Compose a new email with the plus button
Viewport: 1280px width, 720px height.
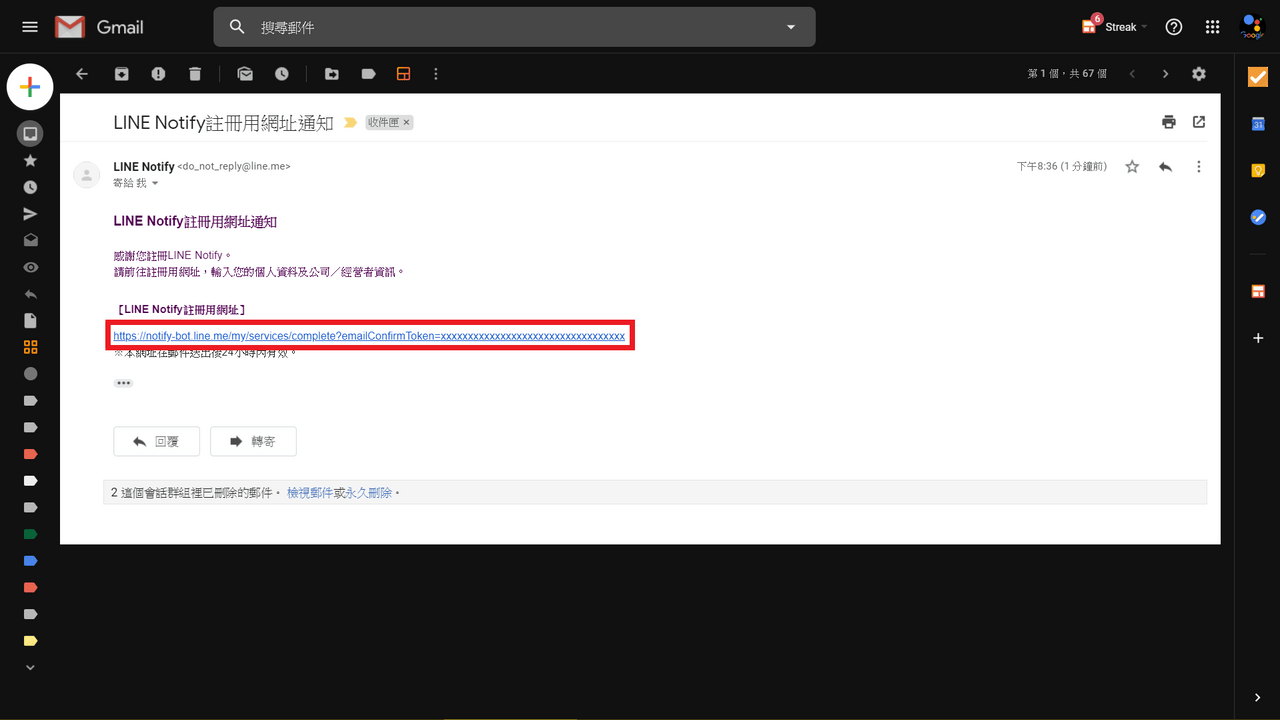point(30,88)
